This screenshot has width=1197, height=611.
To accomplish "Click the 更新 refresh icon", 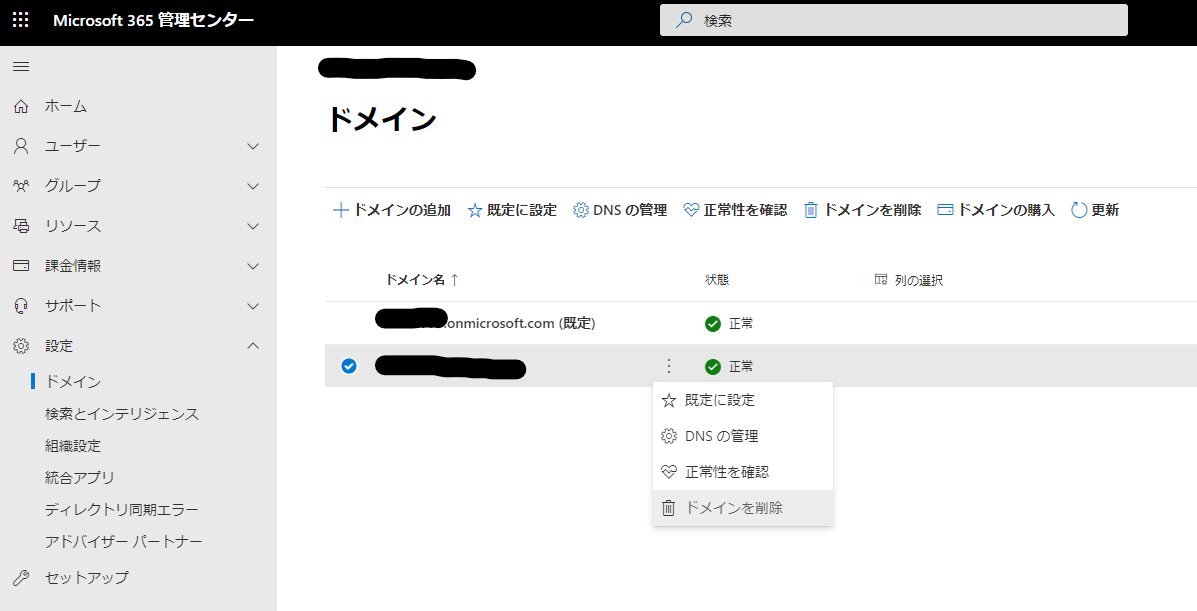I will [x=1079, y=210].
